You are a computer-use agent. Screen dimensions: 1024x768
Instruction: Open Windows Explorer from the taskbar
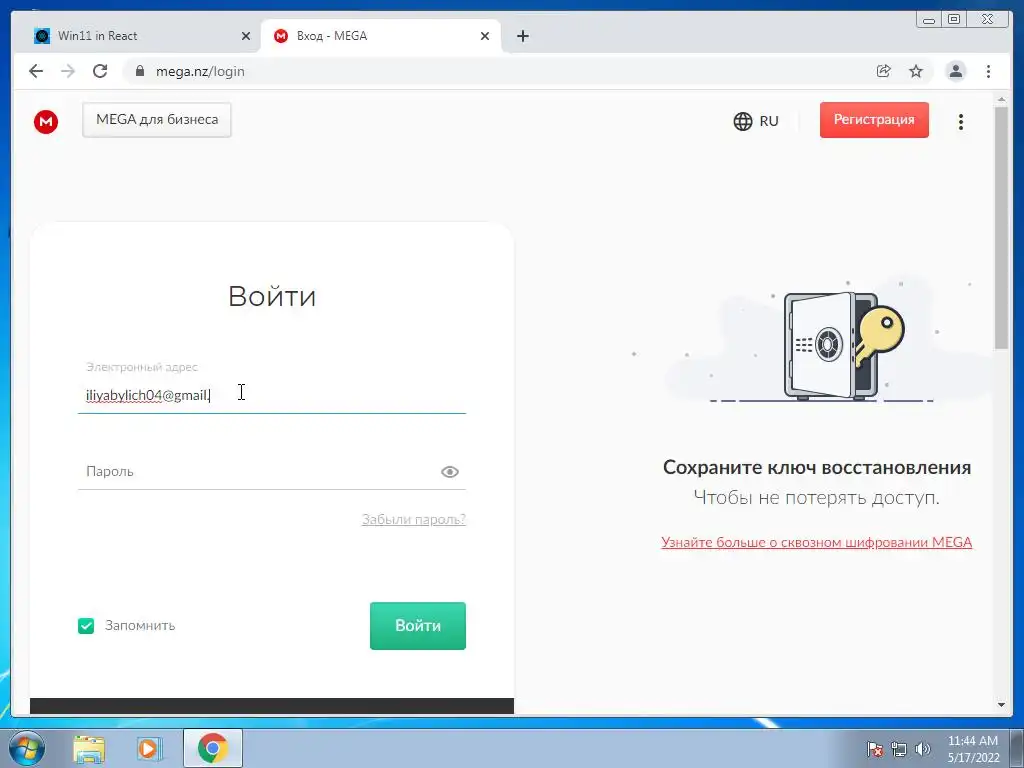pyautogui.click(x=89, y=748)
